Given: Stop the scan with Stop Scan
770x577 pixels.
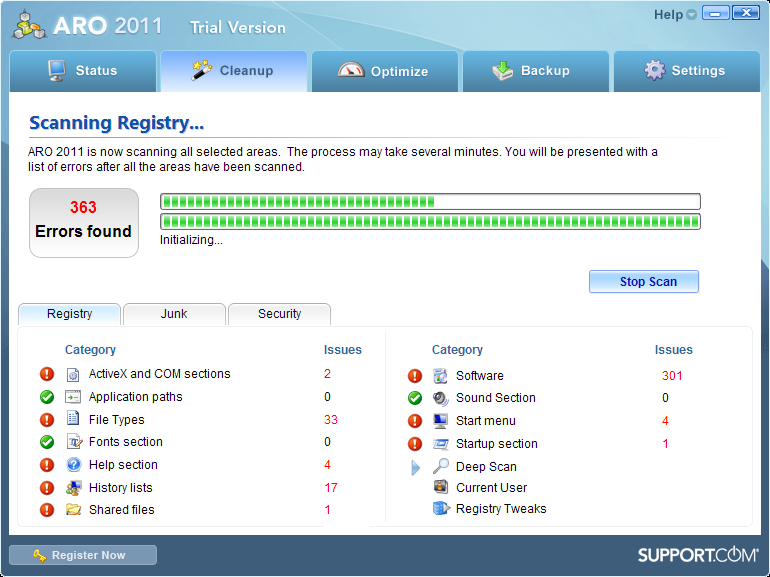Looking at the screenshot, I should 644,281.
